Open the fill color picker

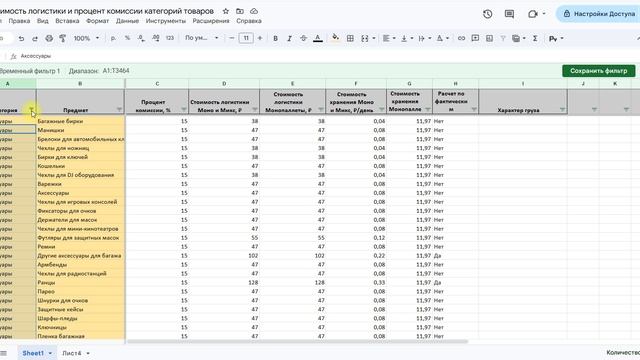coord(335,38)
